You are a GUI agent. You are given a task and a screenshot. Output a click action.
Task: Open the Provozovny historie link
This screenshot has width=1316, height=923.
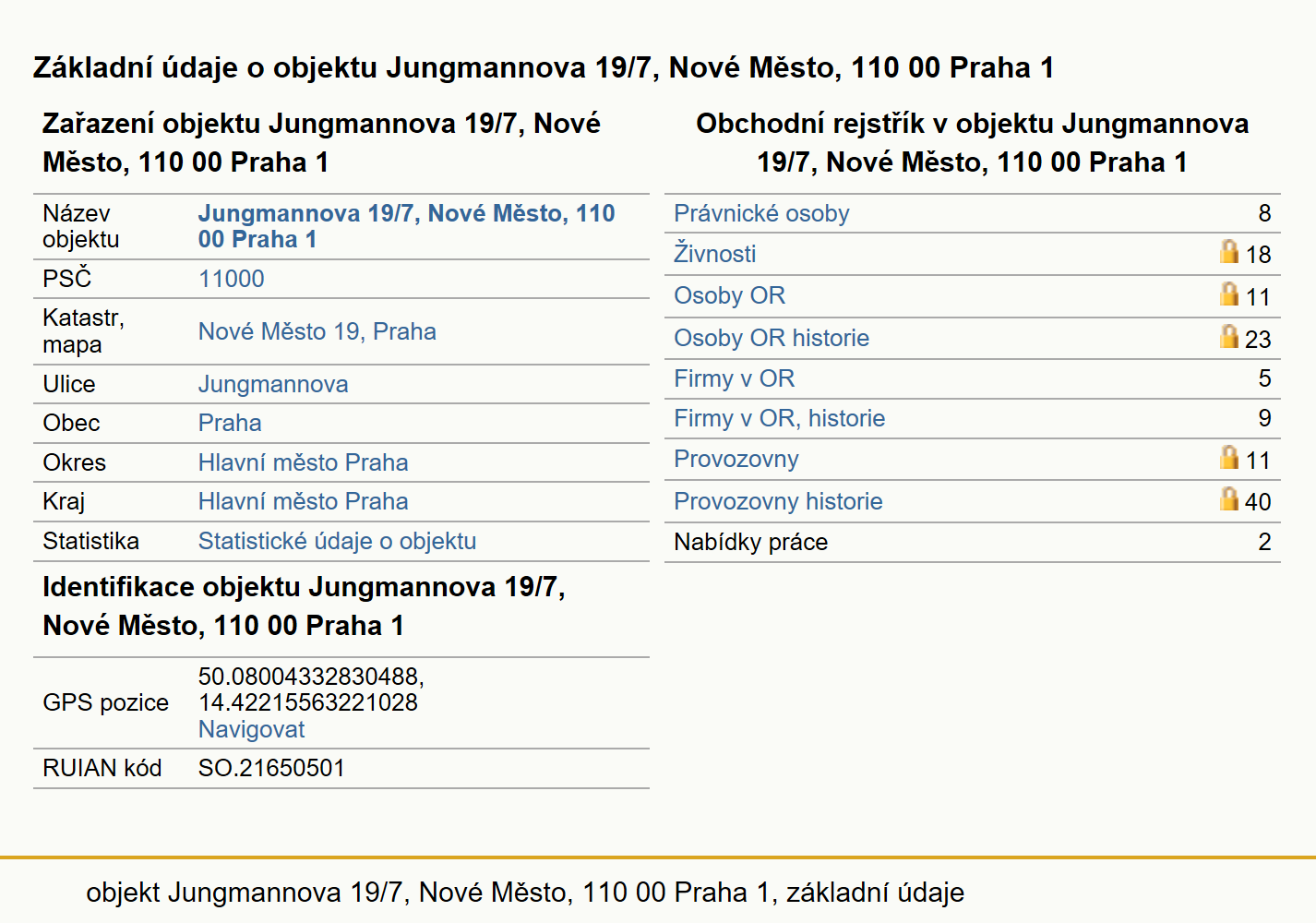[x=778, y=501]
